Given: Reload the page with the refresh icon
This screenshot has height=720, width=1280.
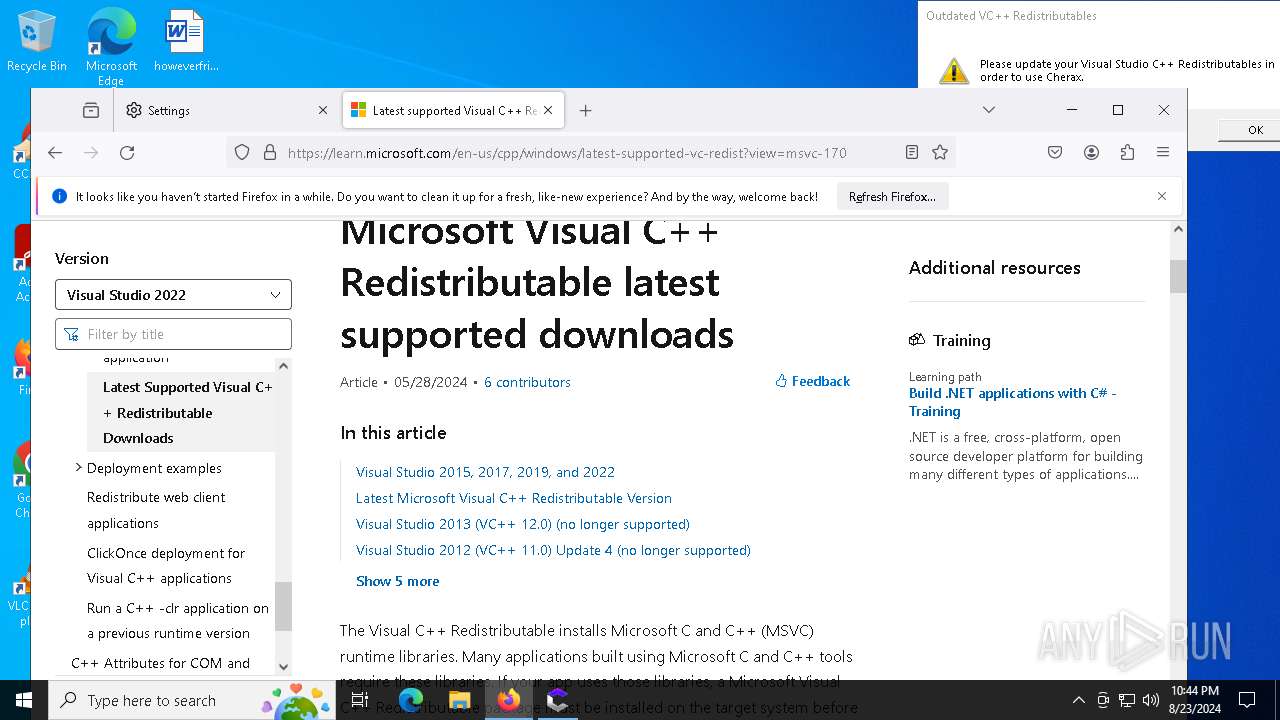Looking at the screenshot, I should (127, 153).
